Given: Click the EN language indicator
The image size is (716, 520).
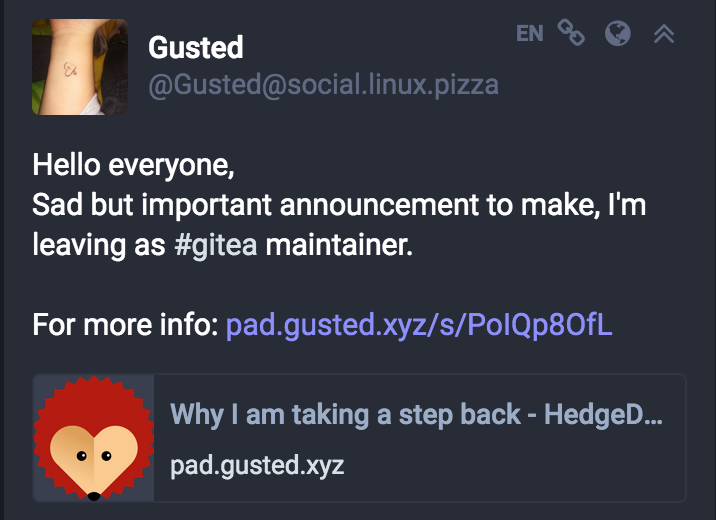Looking at the screenshot, I should pos(530,33).
